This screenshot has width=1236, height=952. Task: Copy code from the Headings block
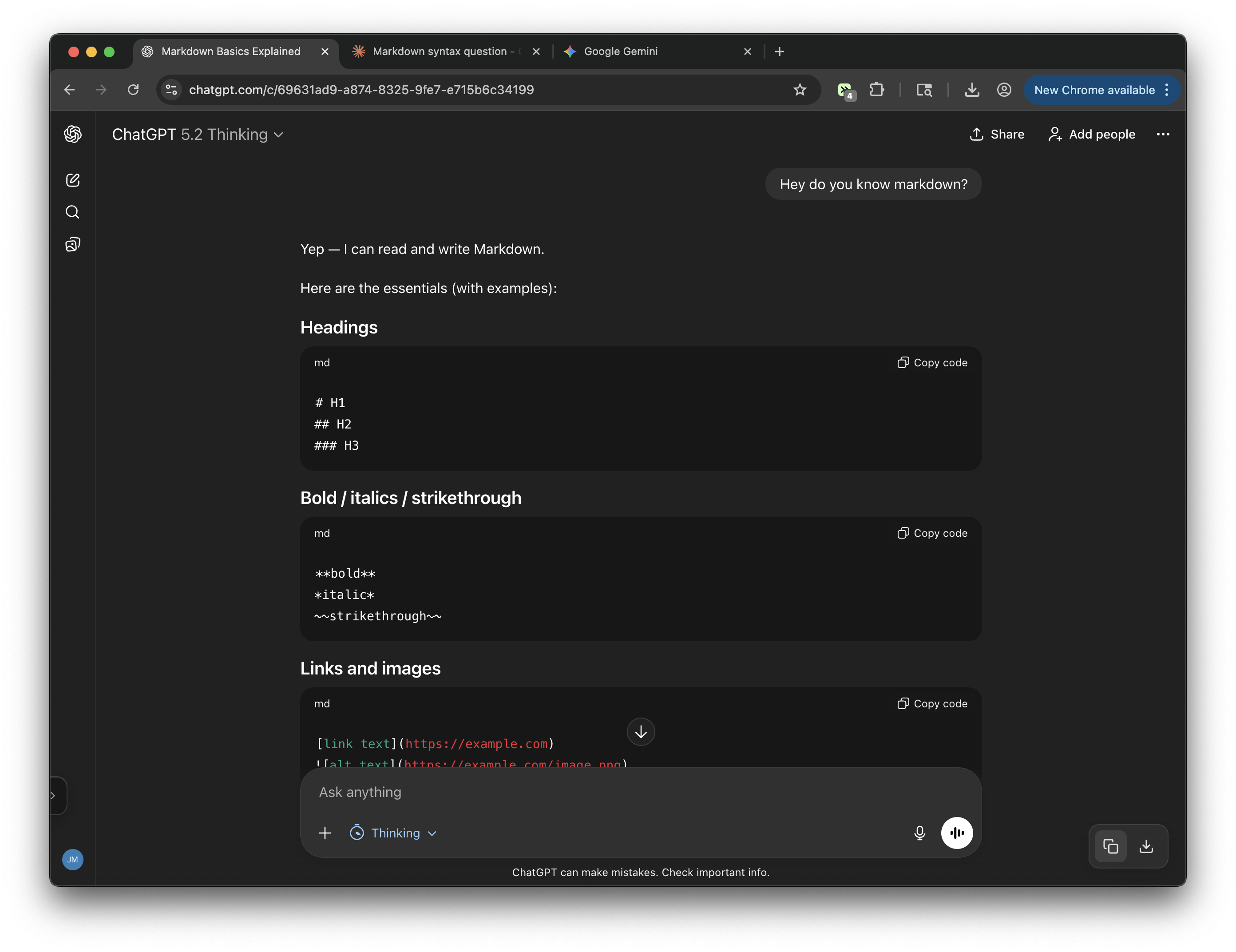click(x=932, y=363)
